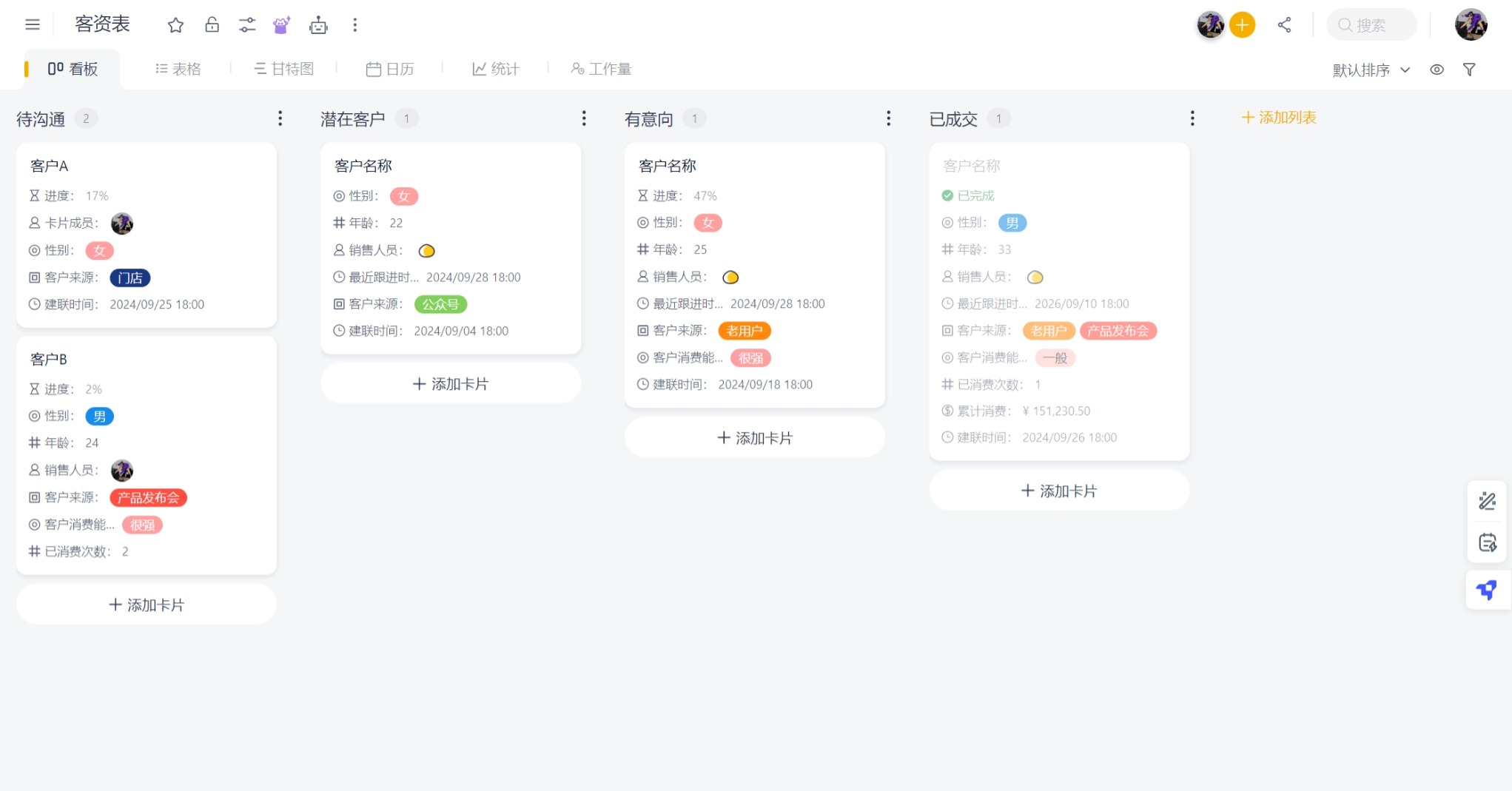Click the 客户名称 title in 潜在客户 card
1512x791 pixels.
click(x=363, y=166)
